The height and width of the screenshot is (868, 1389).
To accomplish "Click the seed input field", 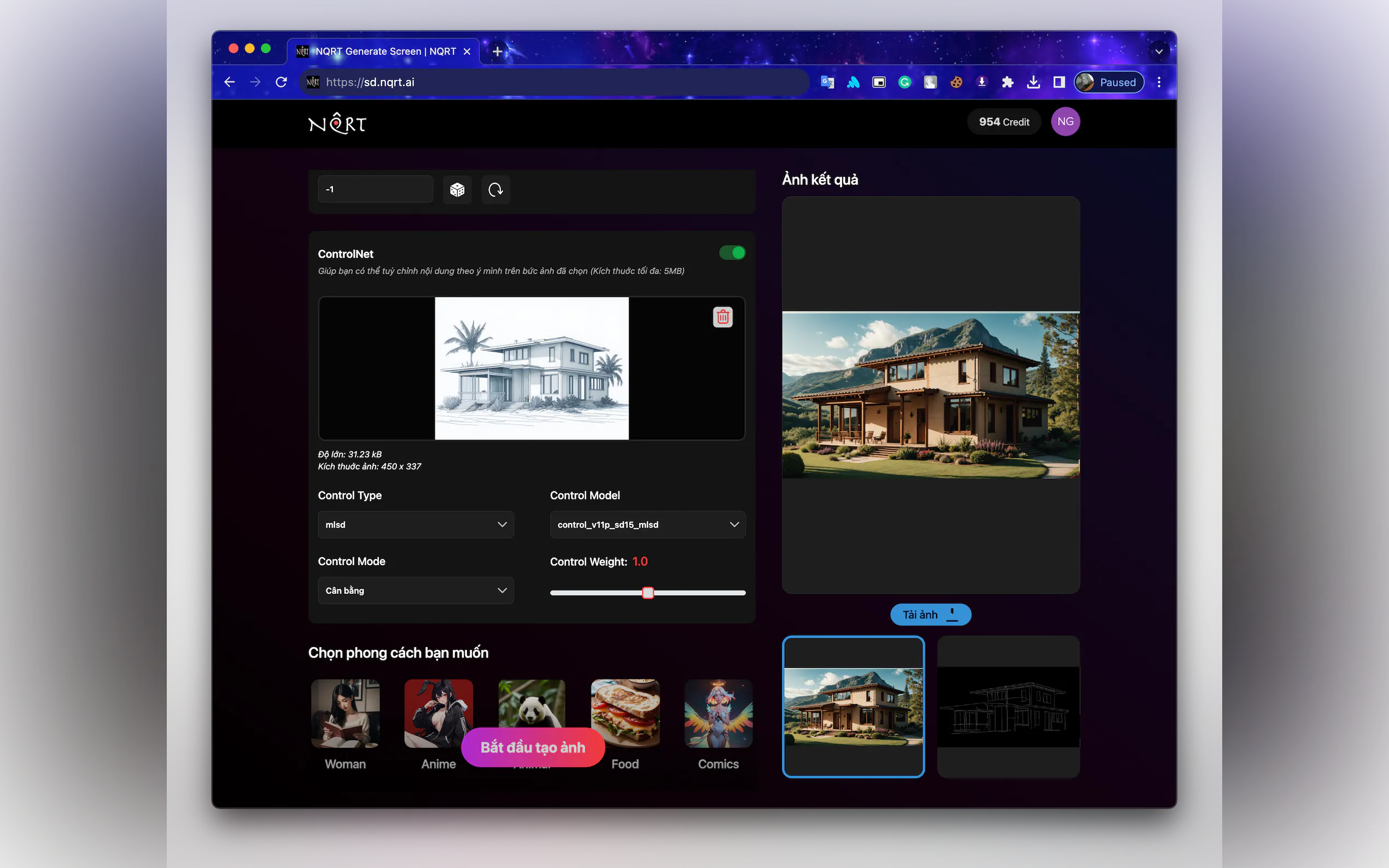I will (x=375, y=190).
